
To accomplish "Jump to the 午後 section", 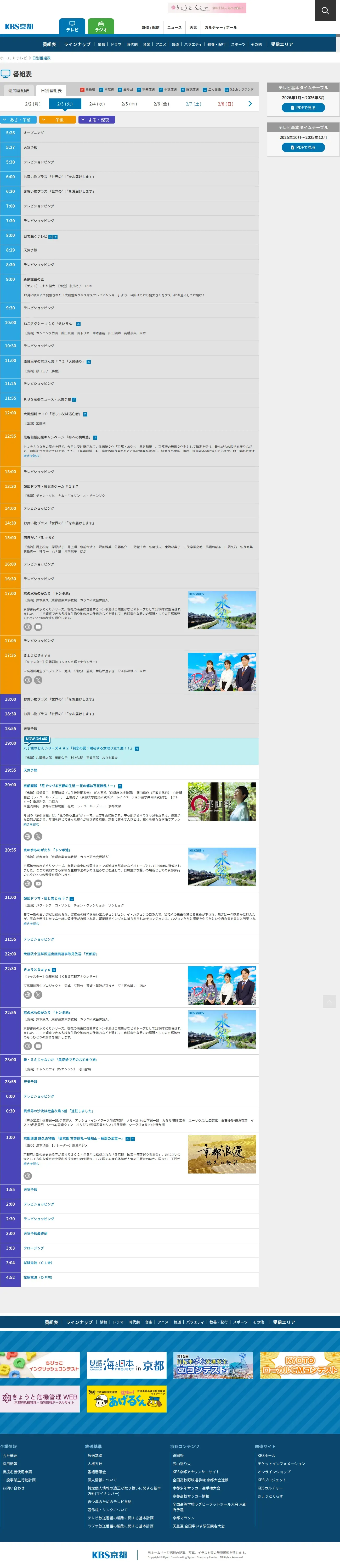I will click(x=57, y=120).
